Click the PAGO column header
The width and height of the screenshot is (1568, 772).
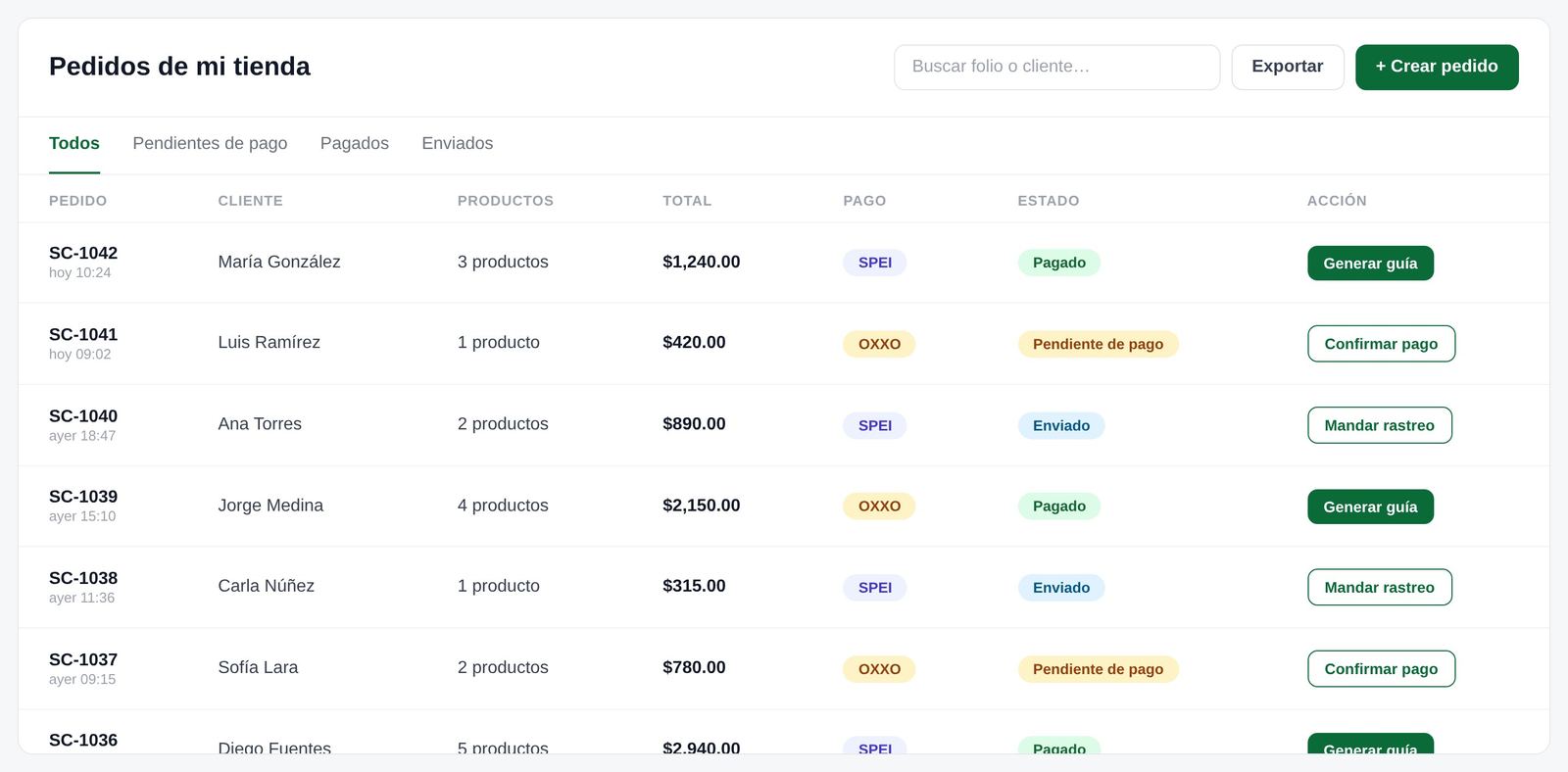click(864, 201)
